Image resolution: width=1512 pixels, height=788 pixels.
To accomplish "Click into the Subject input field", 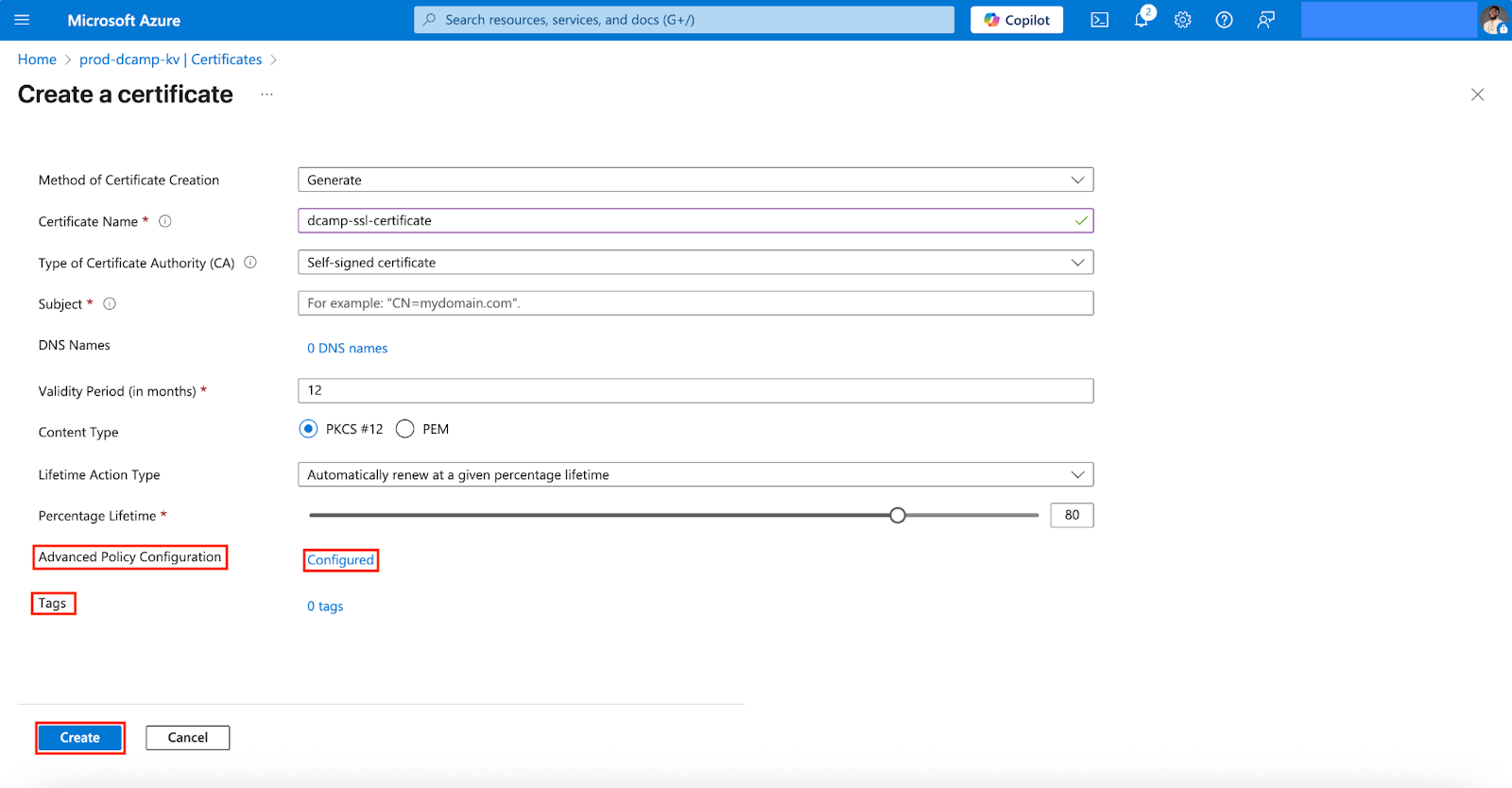I will click(696, 303).
